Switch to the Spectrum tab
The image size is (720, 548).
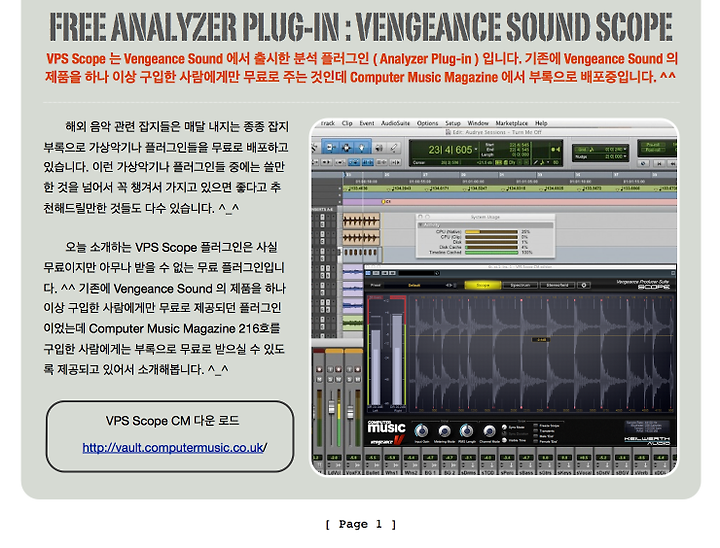pos(520,285)
